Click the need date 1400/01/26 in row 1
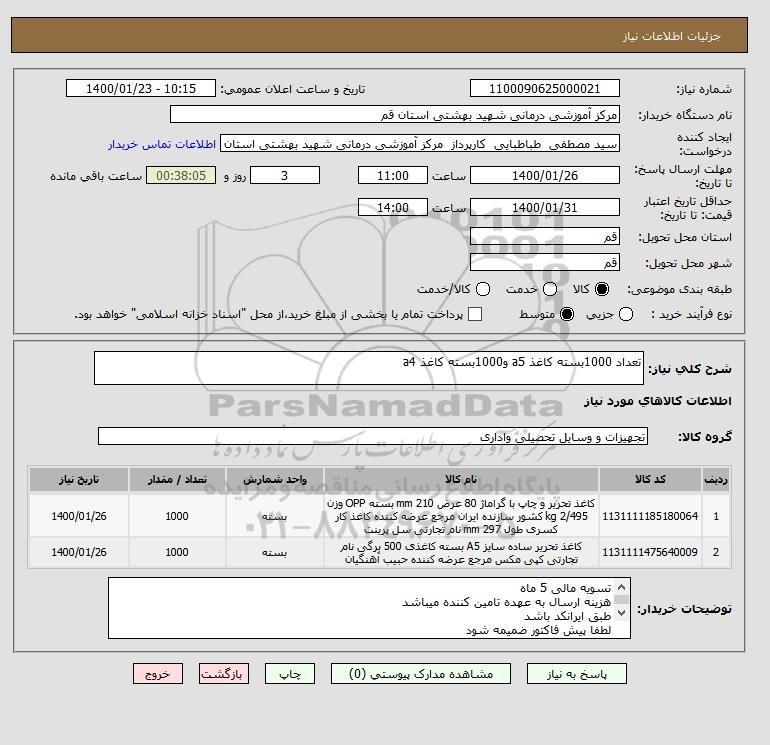 pyautogui.click(x=79, y=516)
